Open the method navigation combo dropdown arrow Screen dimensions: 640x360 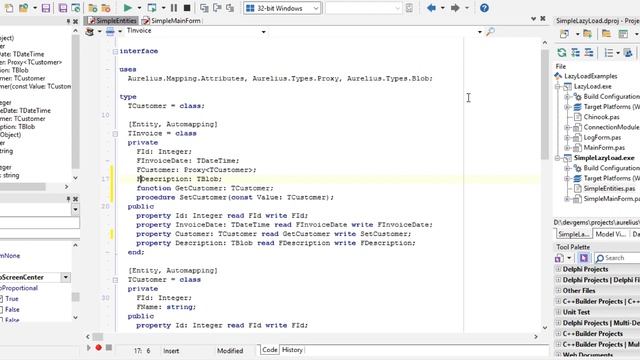(x=480, y=31)
